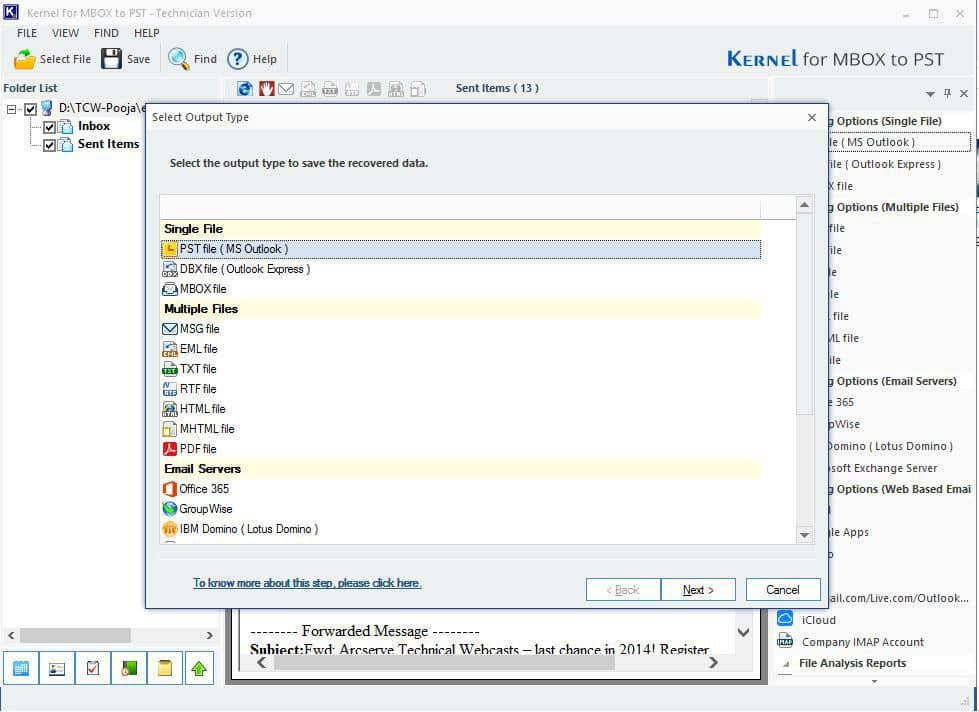This screenshot has height=712, width=979.
Task: Click the Find magnifier icon
Action: tap(179, 59)
